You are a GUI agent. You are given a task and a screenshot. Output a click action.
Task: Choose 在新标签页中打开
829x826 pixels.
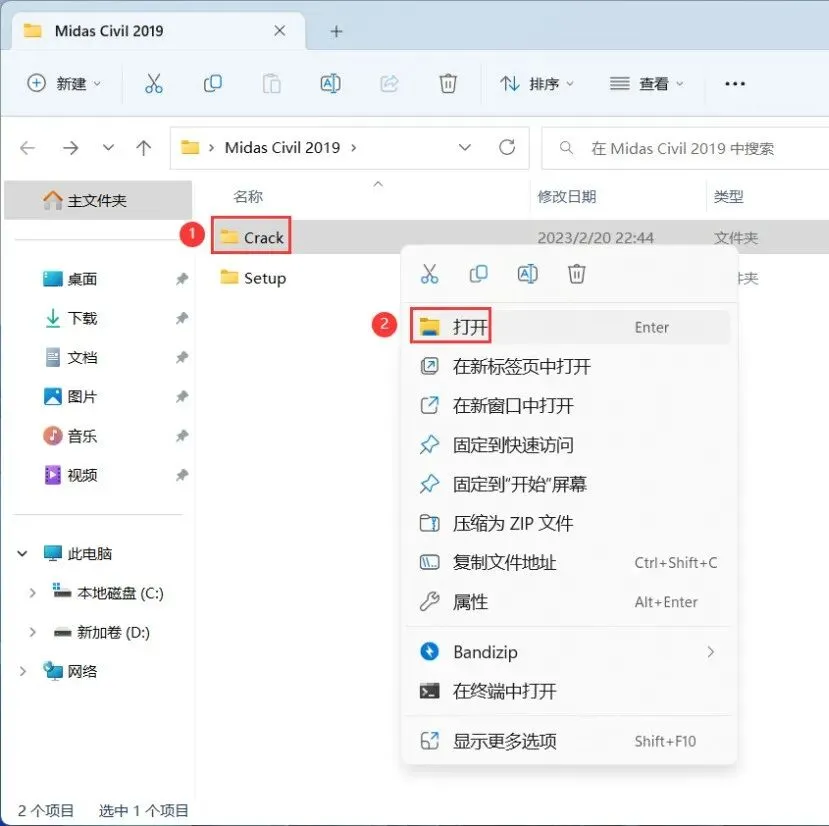570,366
